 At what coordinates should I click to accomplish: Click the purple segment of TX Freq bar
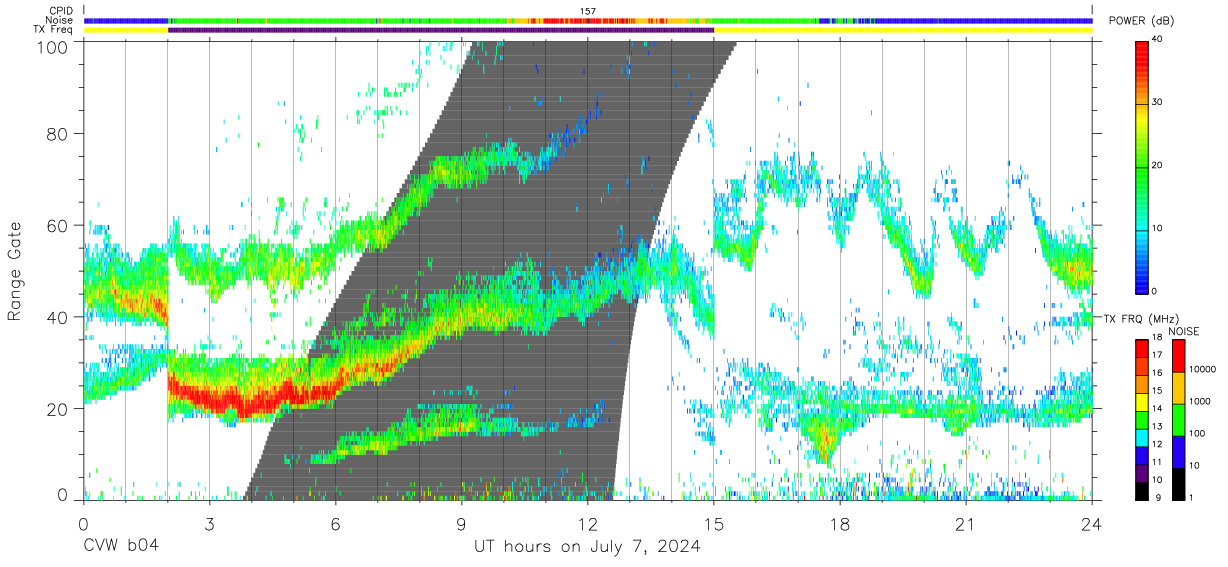441,30
